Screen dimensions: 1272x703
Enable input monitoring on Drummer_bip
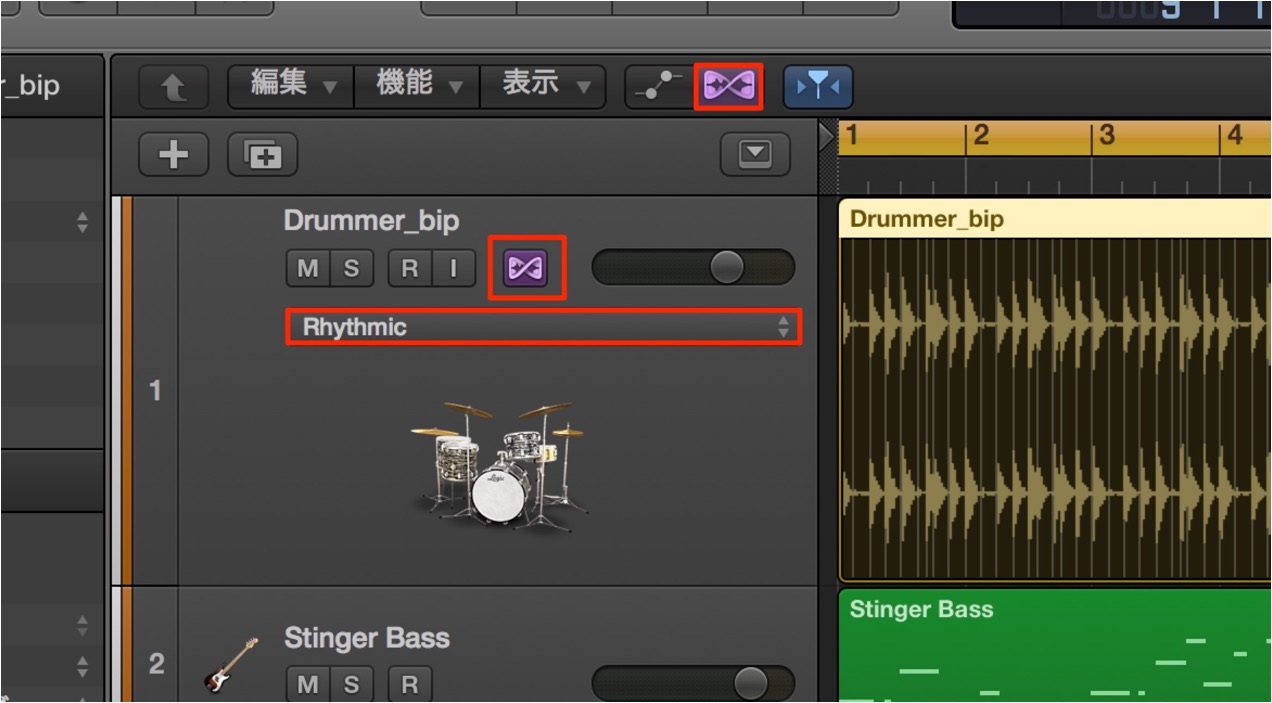tap(452, 268)
